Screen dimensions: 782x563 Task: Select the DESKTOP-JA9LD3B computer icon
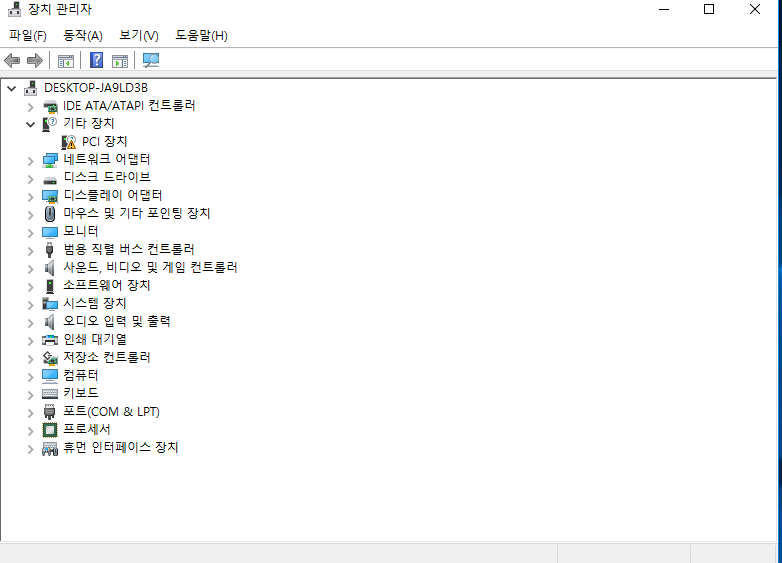click(30, 88)
